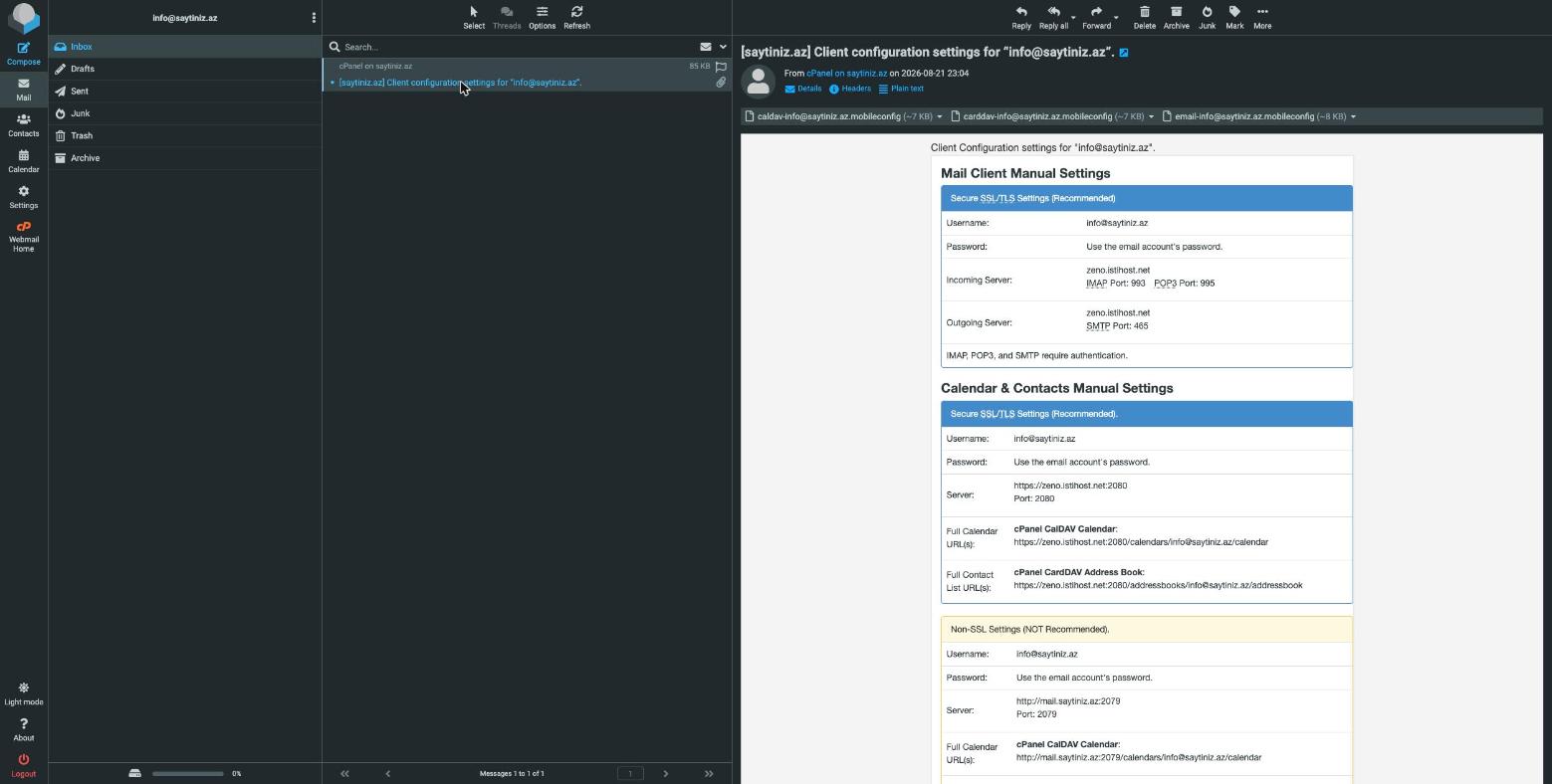
Task: Open the About dialog
Action: point(24,730)
